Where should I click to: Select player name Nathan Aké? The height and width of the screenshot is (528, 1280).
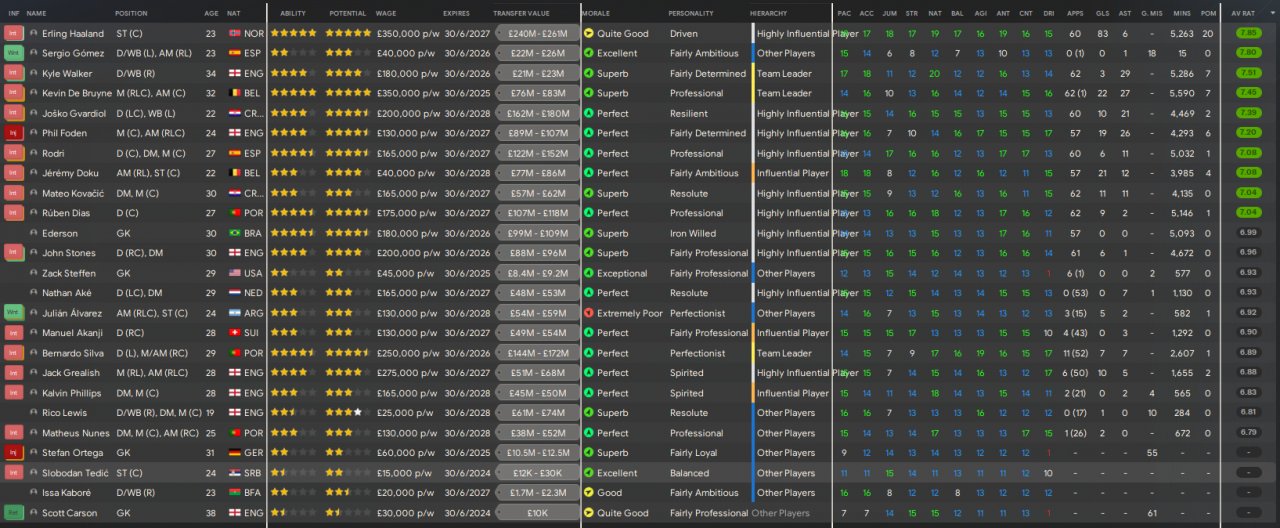(65, 293)
